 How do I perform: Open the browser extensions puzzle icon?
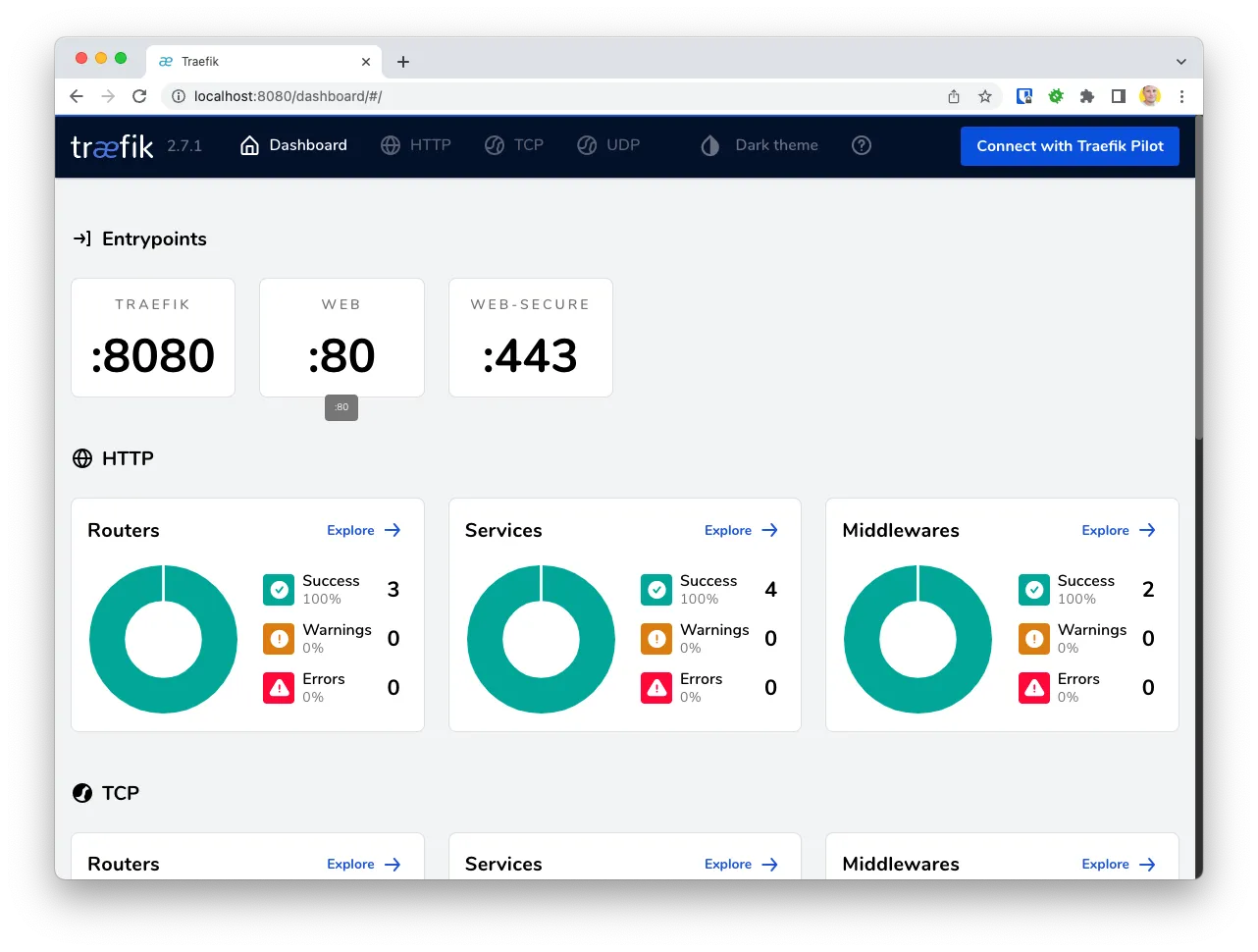click(x=1086, y=96)
